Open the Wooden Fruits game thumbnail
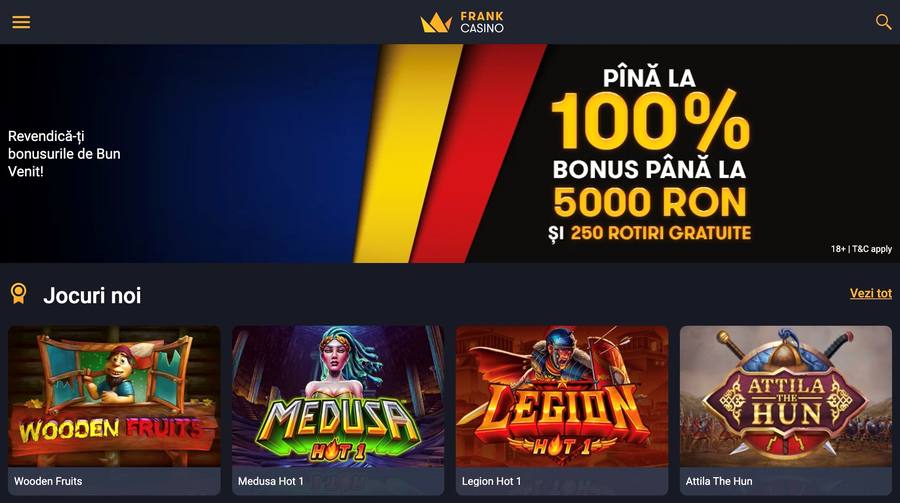This screenshot has width=900, height=503. [x=114, y=396]
